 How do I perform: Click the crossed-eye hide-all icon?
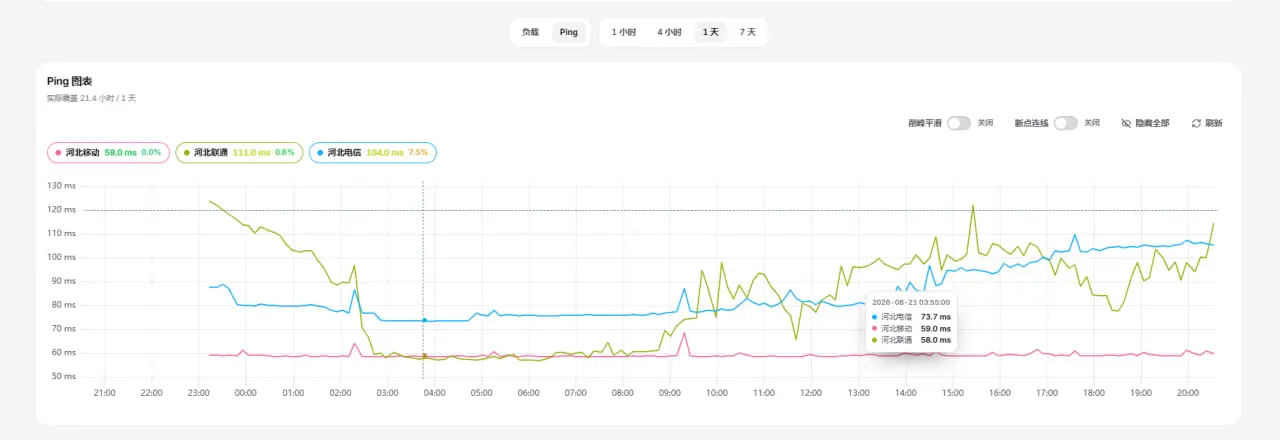coord(1126,123)
